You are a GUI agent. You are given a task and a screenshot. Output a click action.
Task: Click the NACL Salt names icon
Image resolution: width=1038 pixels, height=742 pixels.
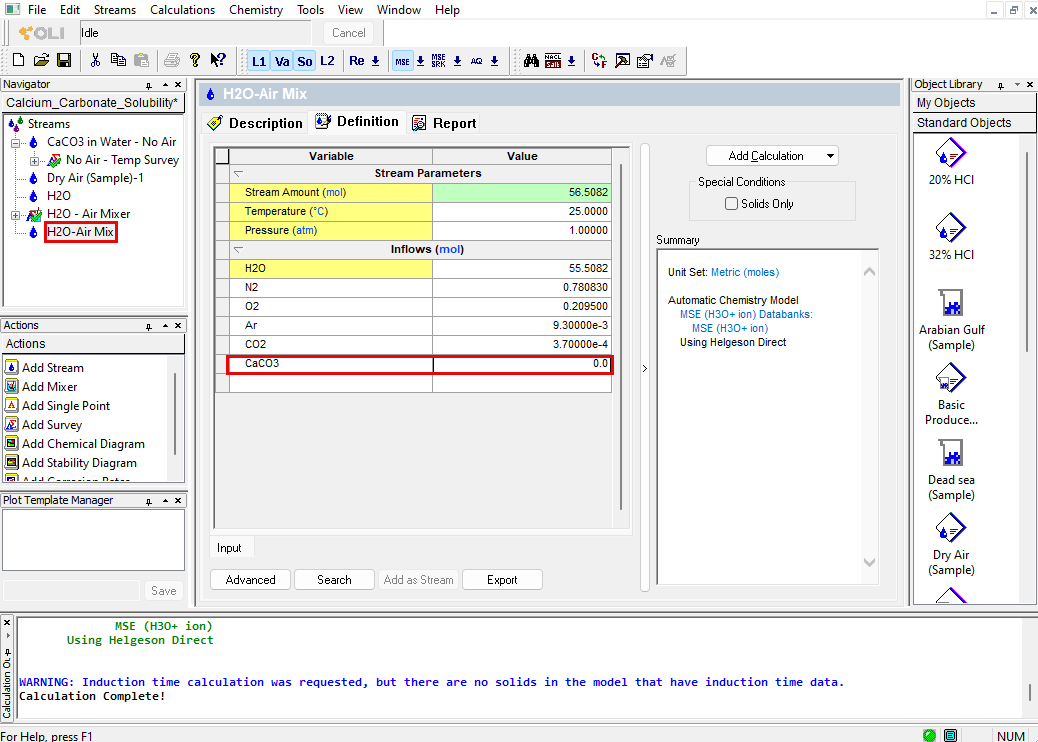click(x=553, y=61)
